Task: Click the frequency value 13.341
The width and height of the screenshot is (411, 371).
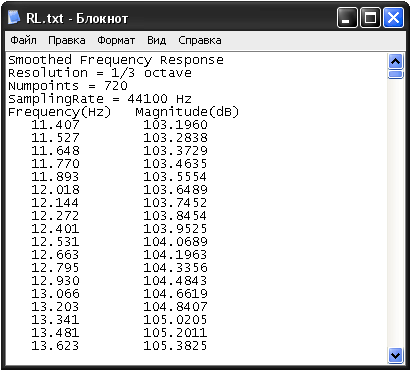Action: 55,320
